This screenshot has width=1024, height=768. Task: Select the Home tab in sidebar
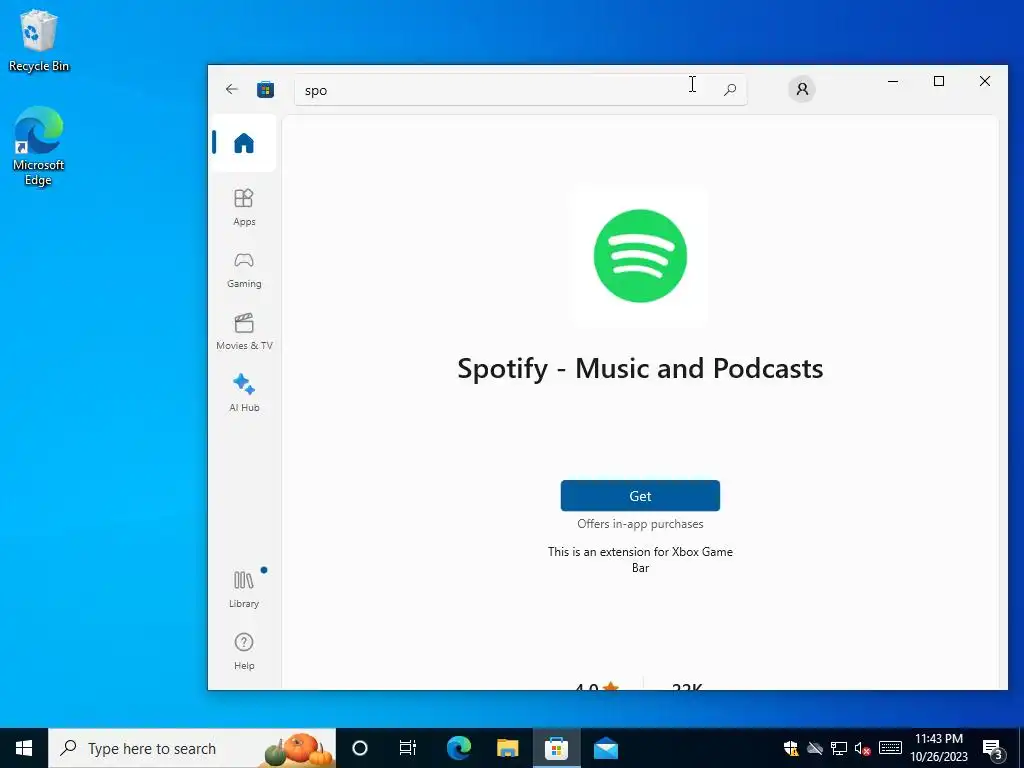click(x=244, y=143)
